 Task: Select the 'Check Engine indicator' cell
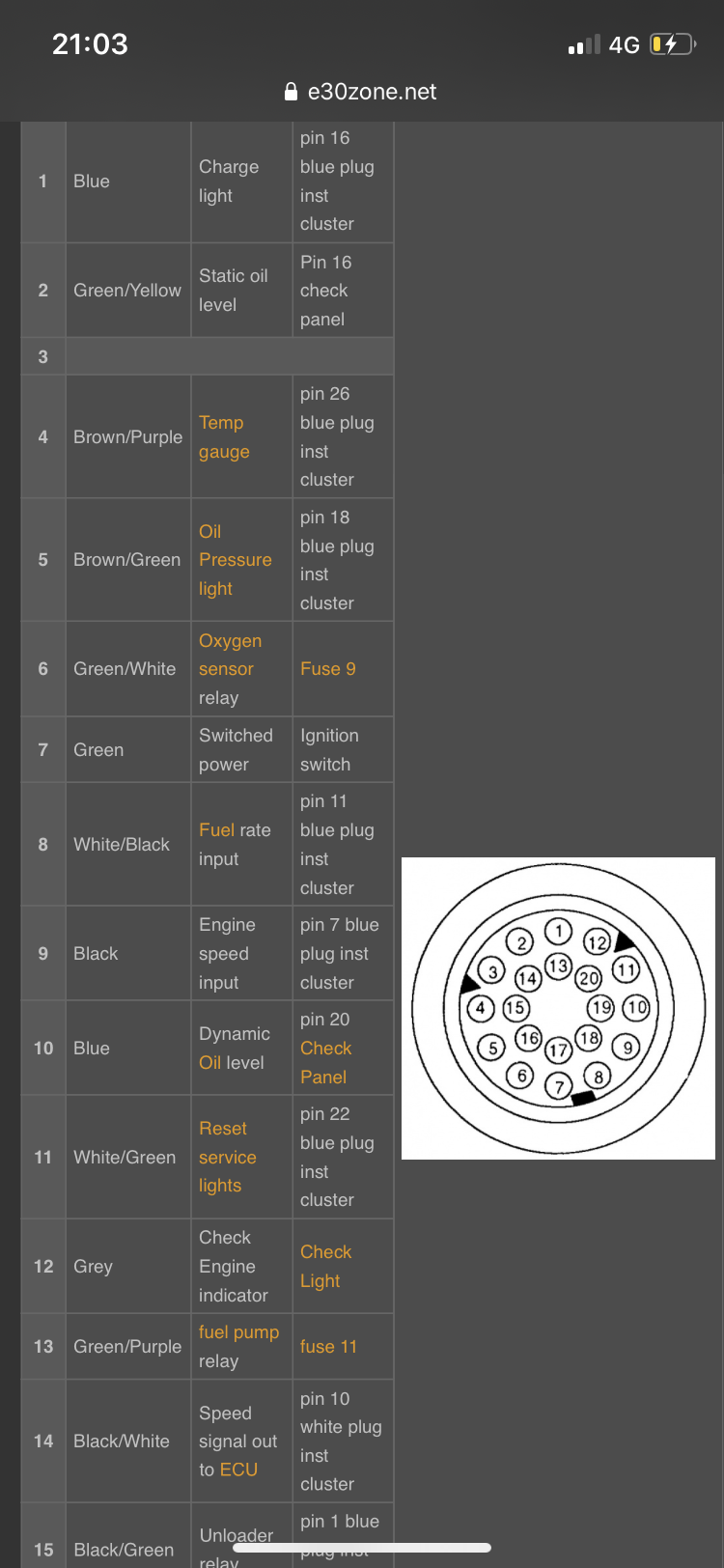(x=241, y=1267)
